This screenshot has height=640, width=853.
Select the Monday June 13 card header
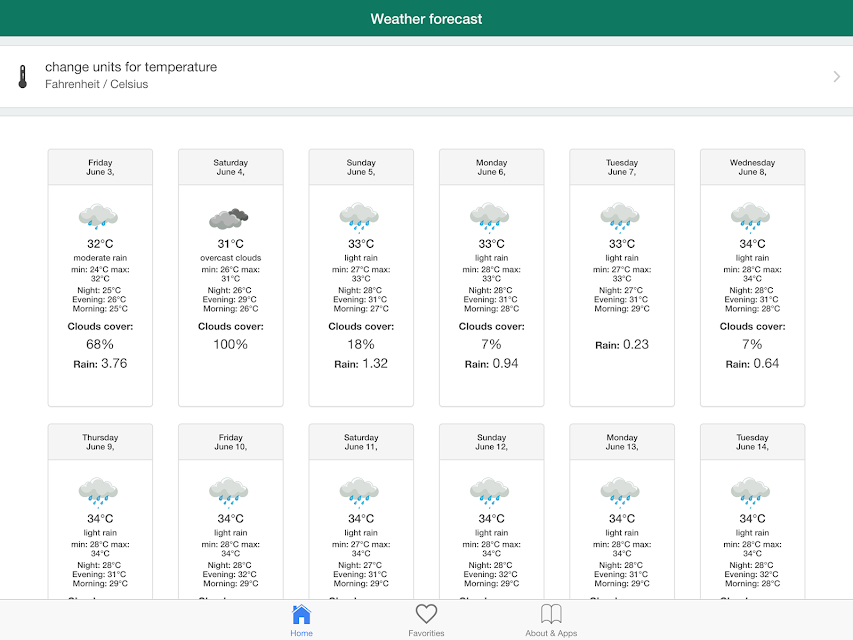click(x=622, y=442)
